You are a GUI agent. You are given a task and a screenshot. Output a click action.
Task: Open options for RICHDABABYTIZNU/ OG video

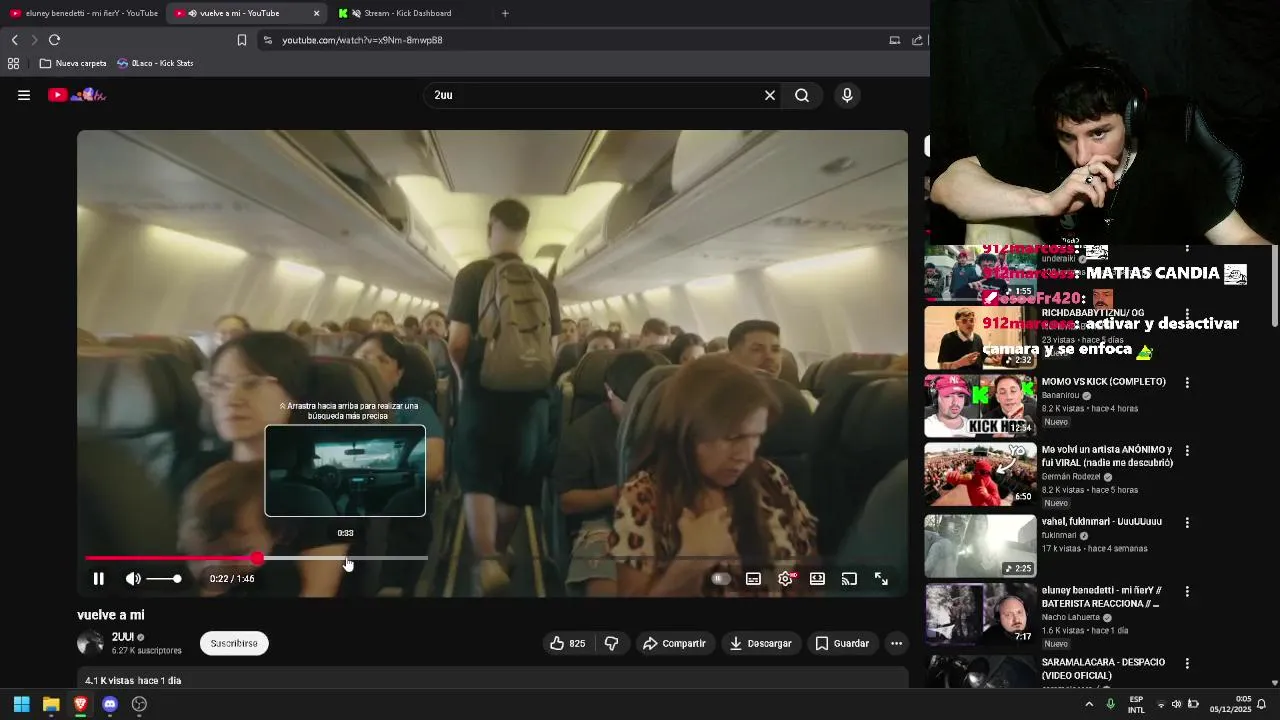click(1187, 313)
